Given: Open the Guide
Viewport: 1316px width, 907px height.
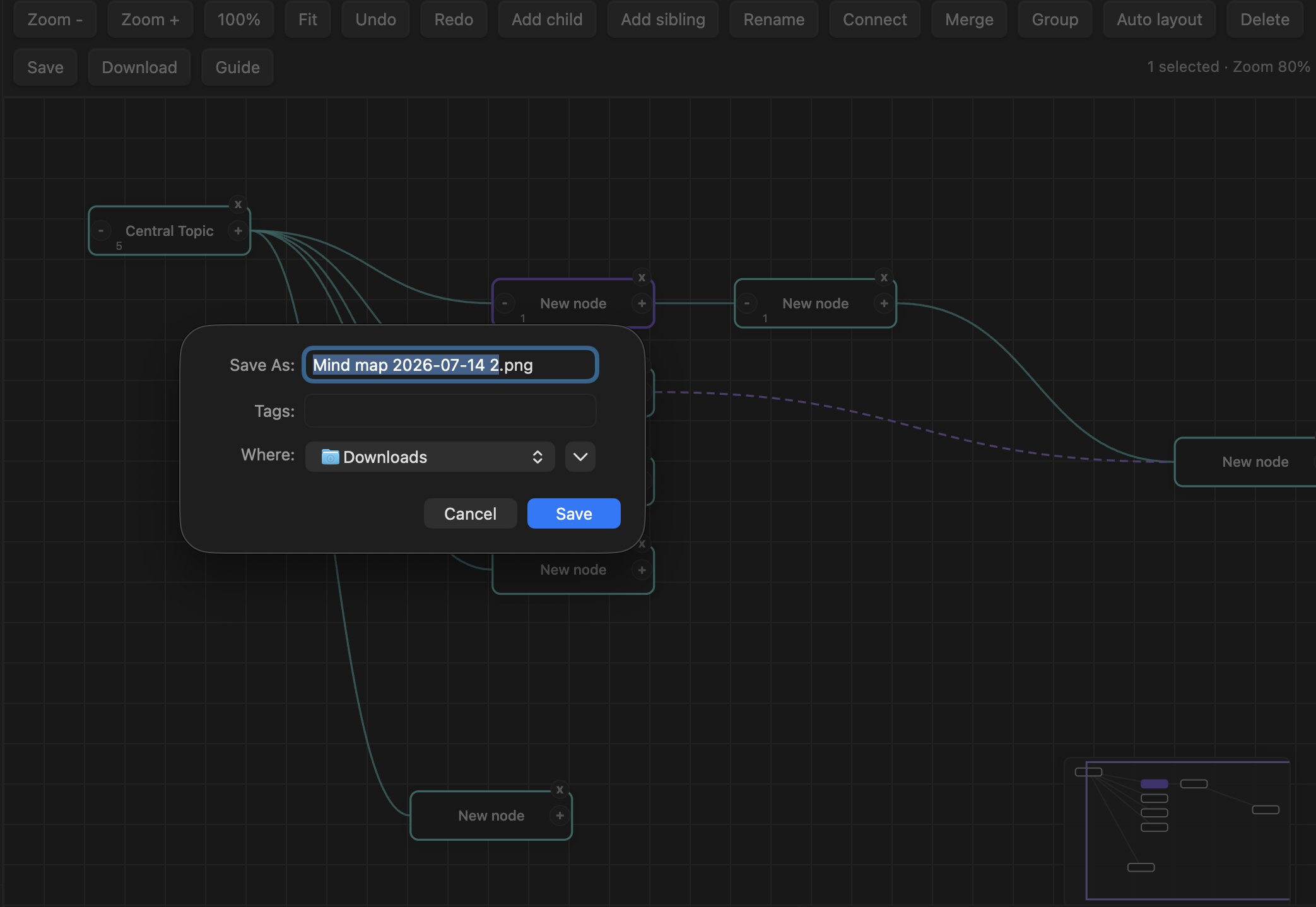Looking at the screenshot, I should [238, 67].
